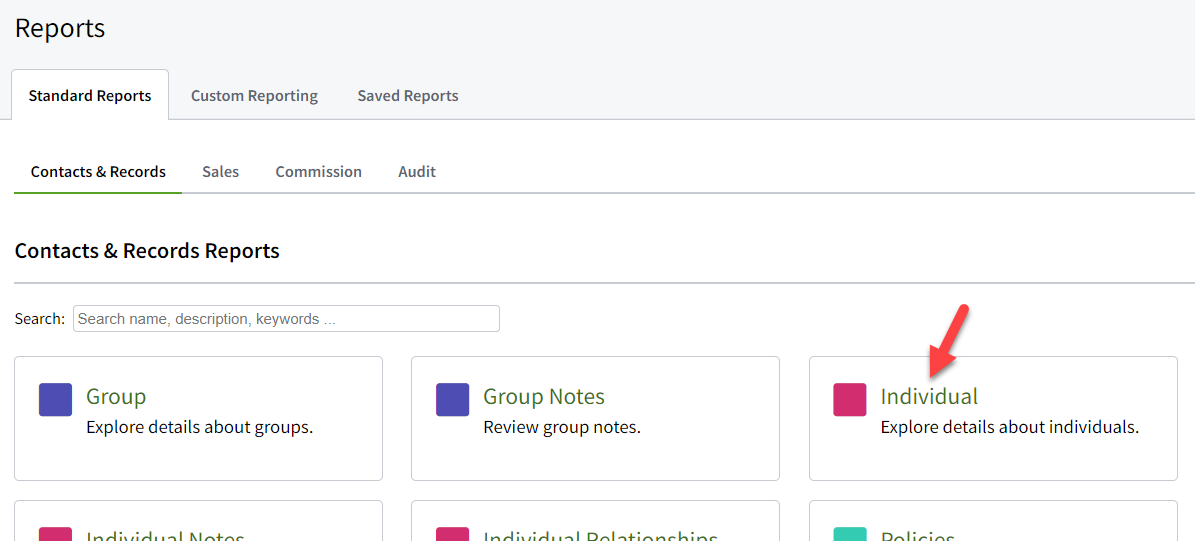1195x541 pixels.
Task: Click the report search input field
Action: tap(286, 319)
